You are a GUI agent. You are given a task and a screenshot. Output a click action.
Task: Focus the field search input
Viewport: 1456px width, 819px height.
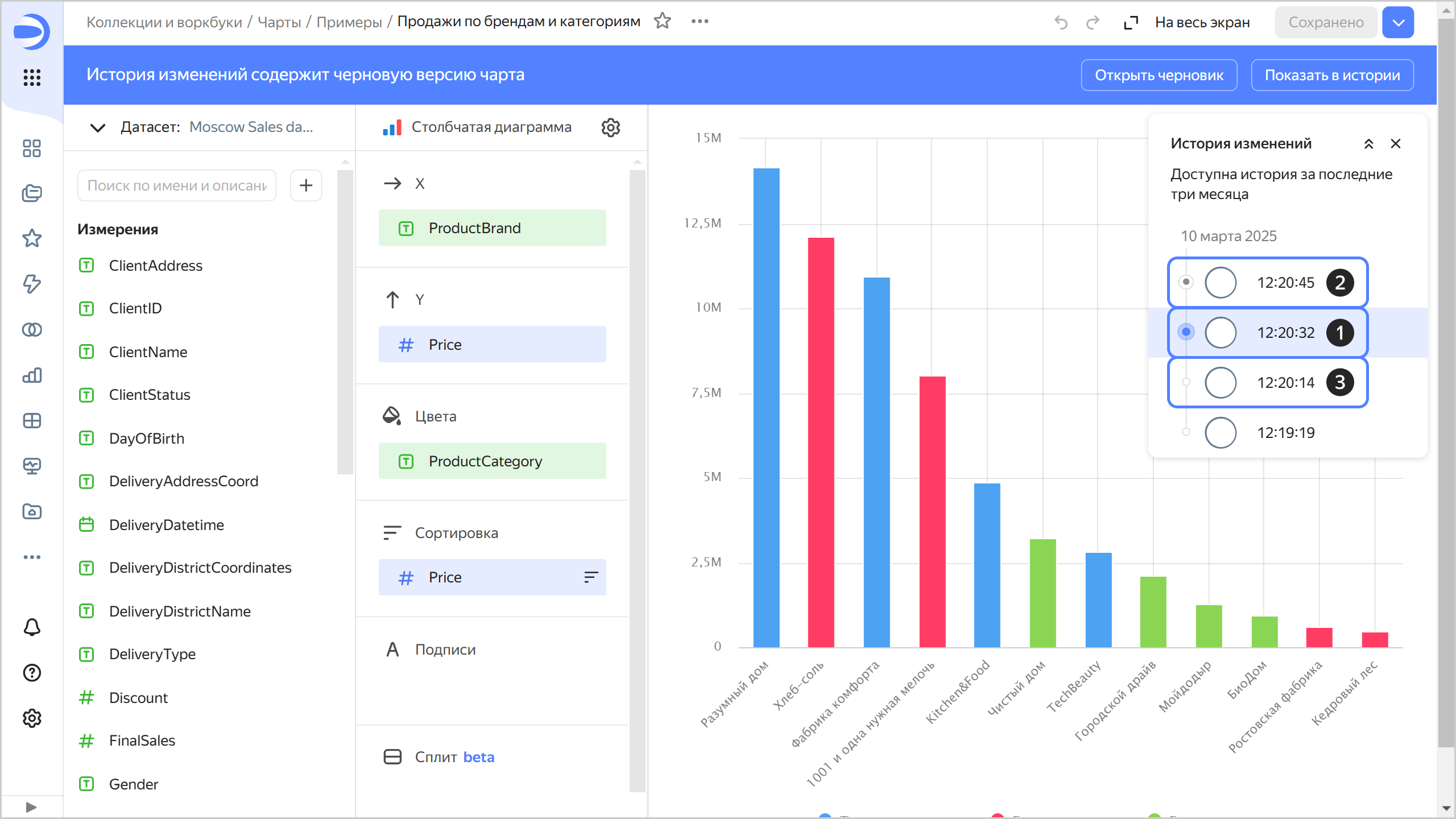(x=177, y=185)
